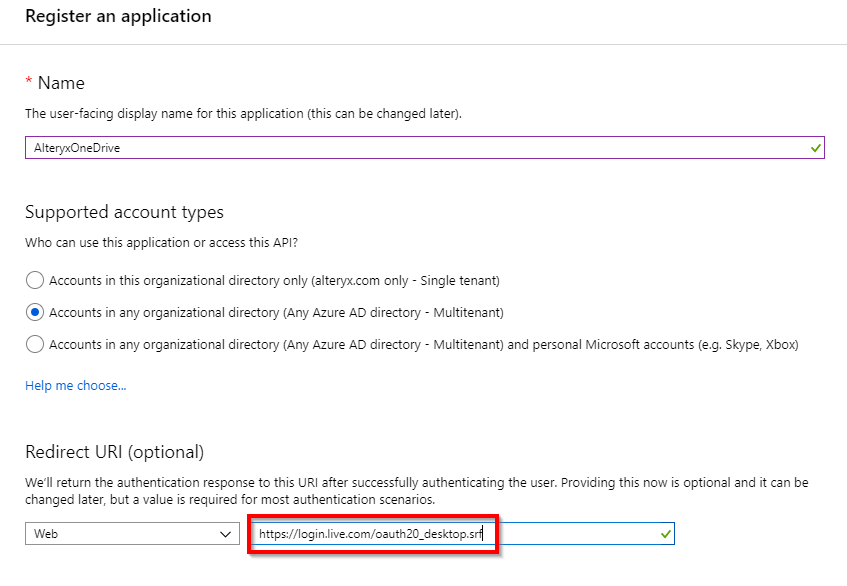Click the green validation check beside the Redirect URI

pos(664,533)
